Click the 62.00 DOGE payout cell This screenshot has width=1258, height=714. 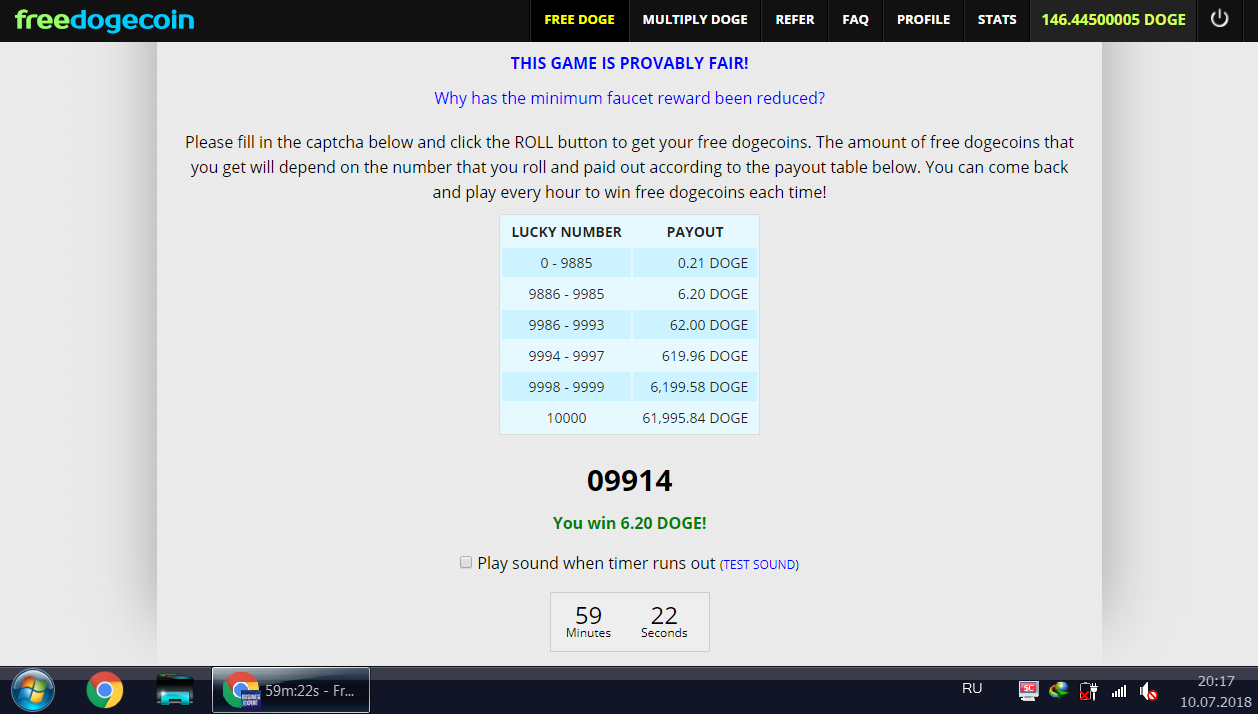(695, 325)
